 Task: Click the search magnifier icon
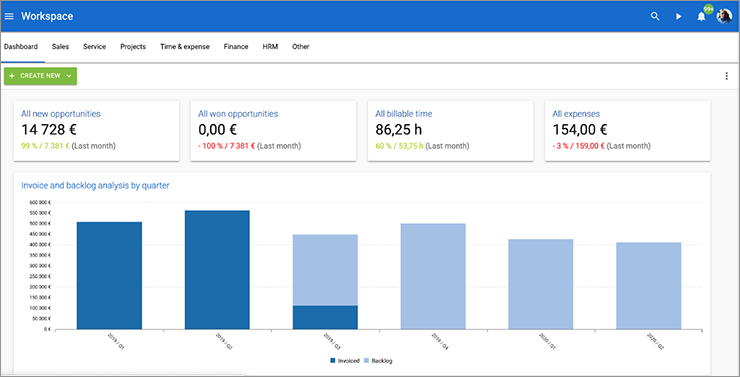(655, 17)
